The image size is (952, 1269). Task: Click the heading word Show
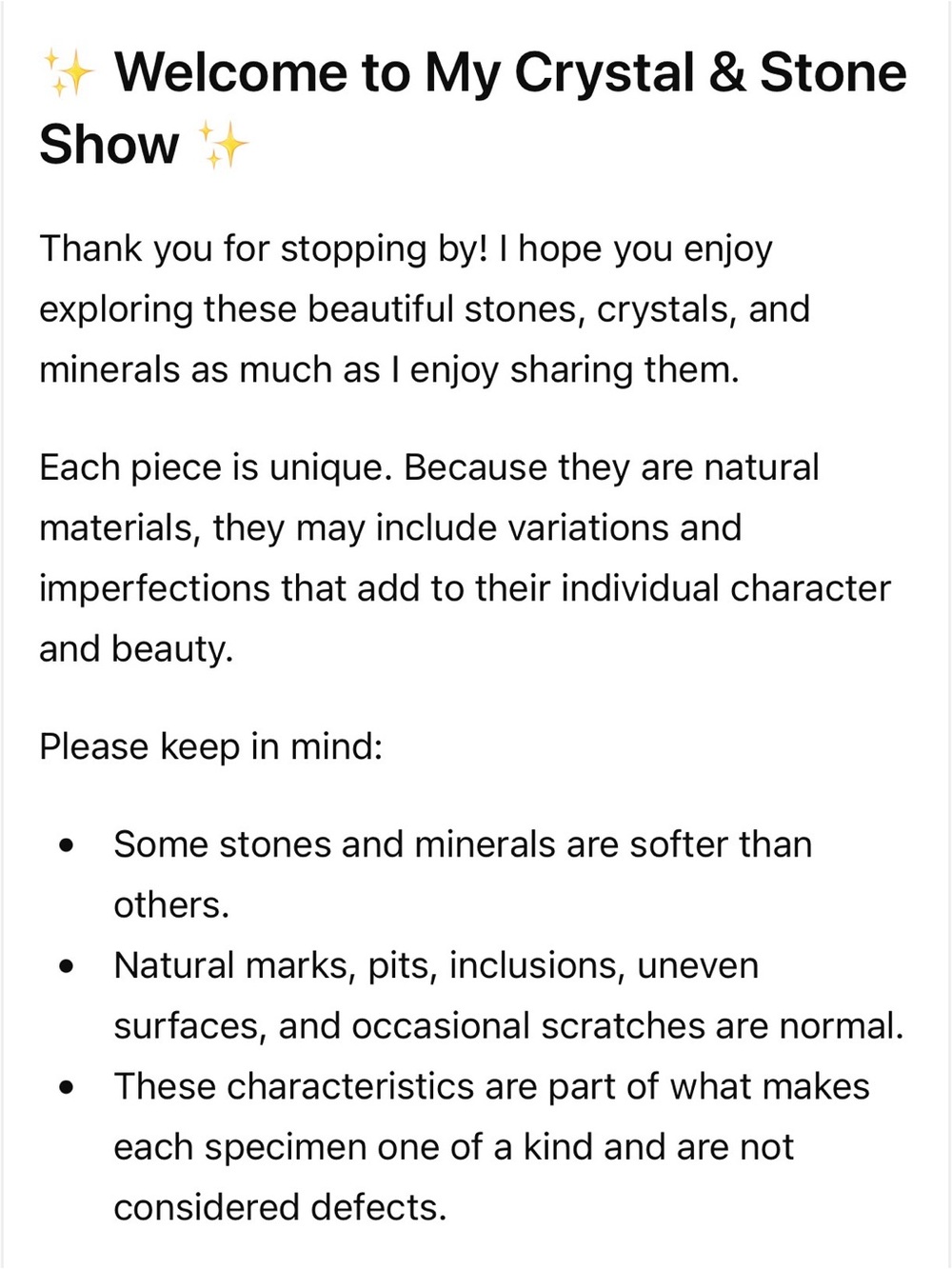click(x=109, y=145)
